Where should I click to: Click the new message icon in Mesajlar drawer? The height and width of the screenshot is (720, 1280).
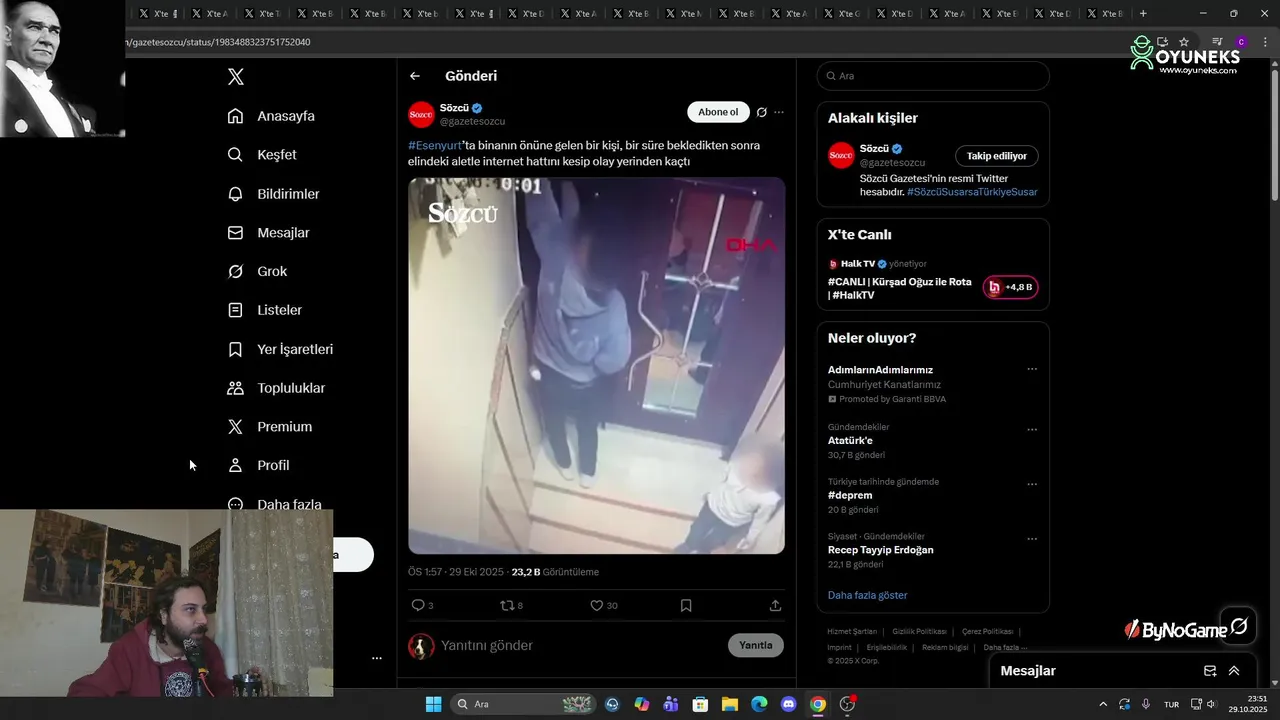click(x=1210, y=671)
